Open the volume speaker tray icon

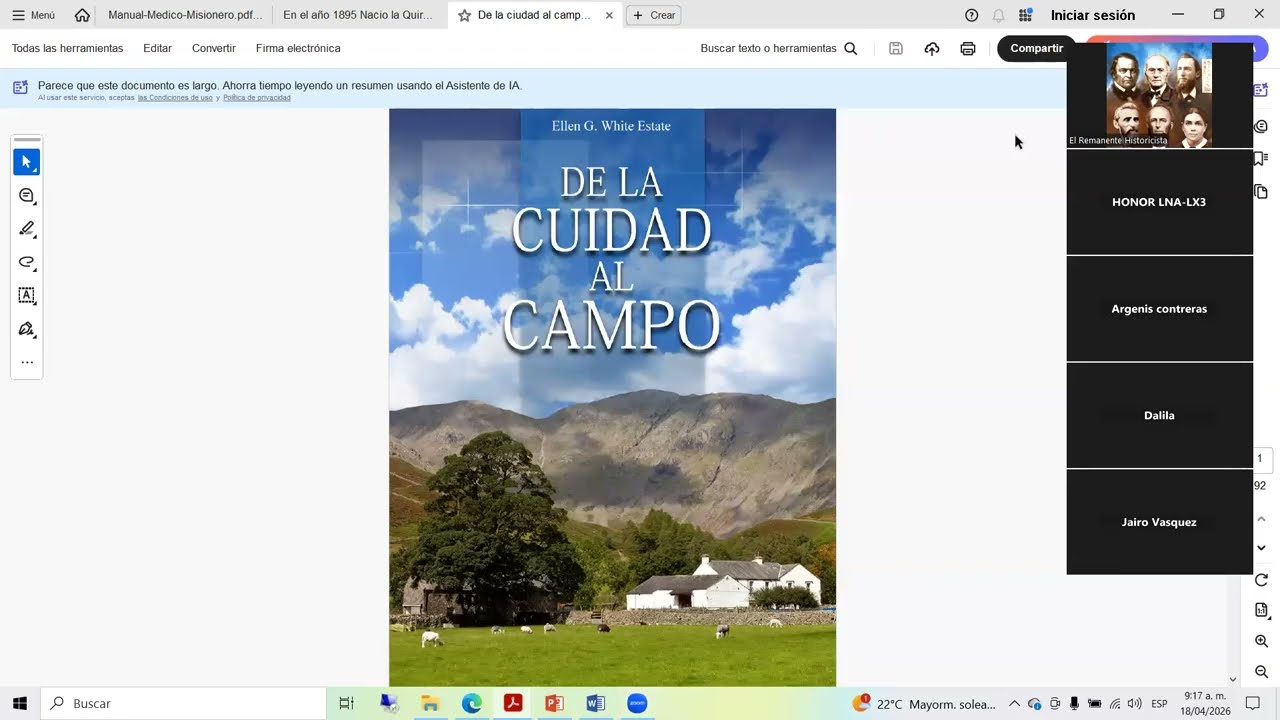click(x=1134, y=704)
